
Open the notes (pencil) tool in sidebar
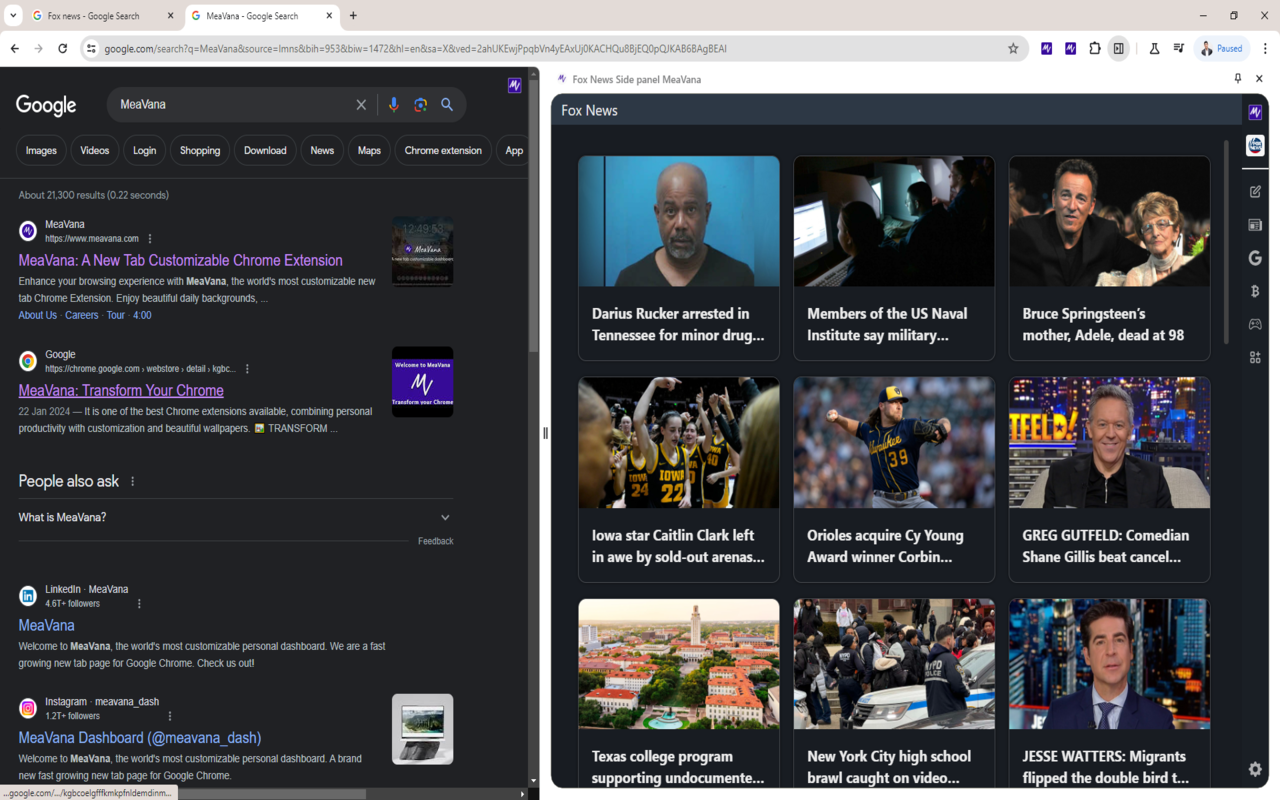point(1255,191)
